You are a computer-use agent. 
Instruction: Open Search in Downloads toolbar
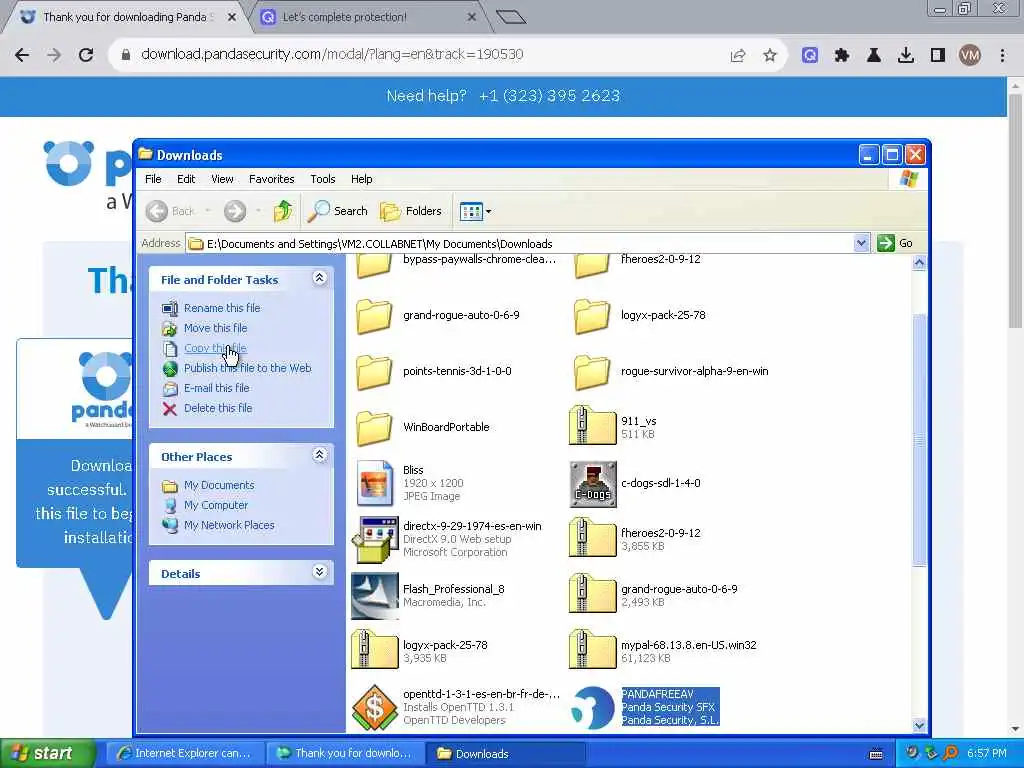338,211
